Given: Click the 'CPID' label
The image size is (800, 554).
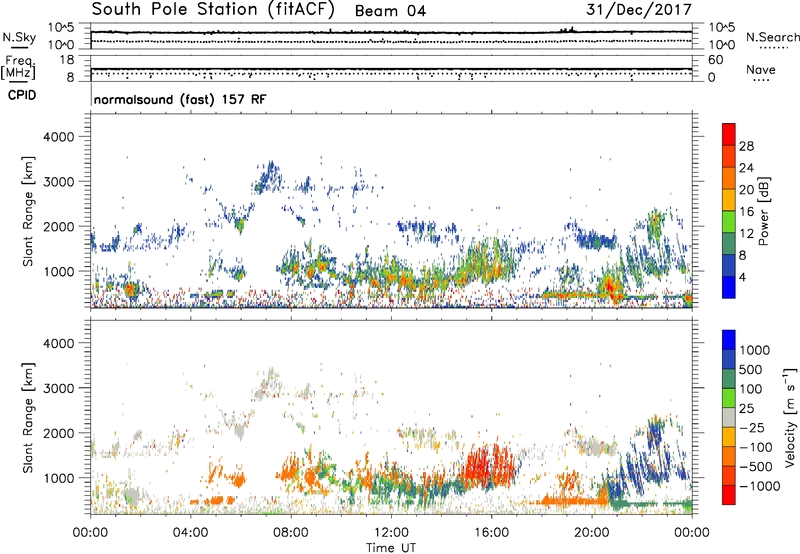Looking at the screenshot, I should [22, 95].
